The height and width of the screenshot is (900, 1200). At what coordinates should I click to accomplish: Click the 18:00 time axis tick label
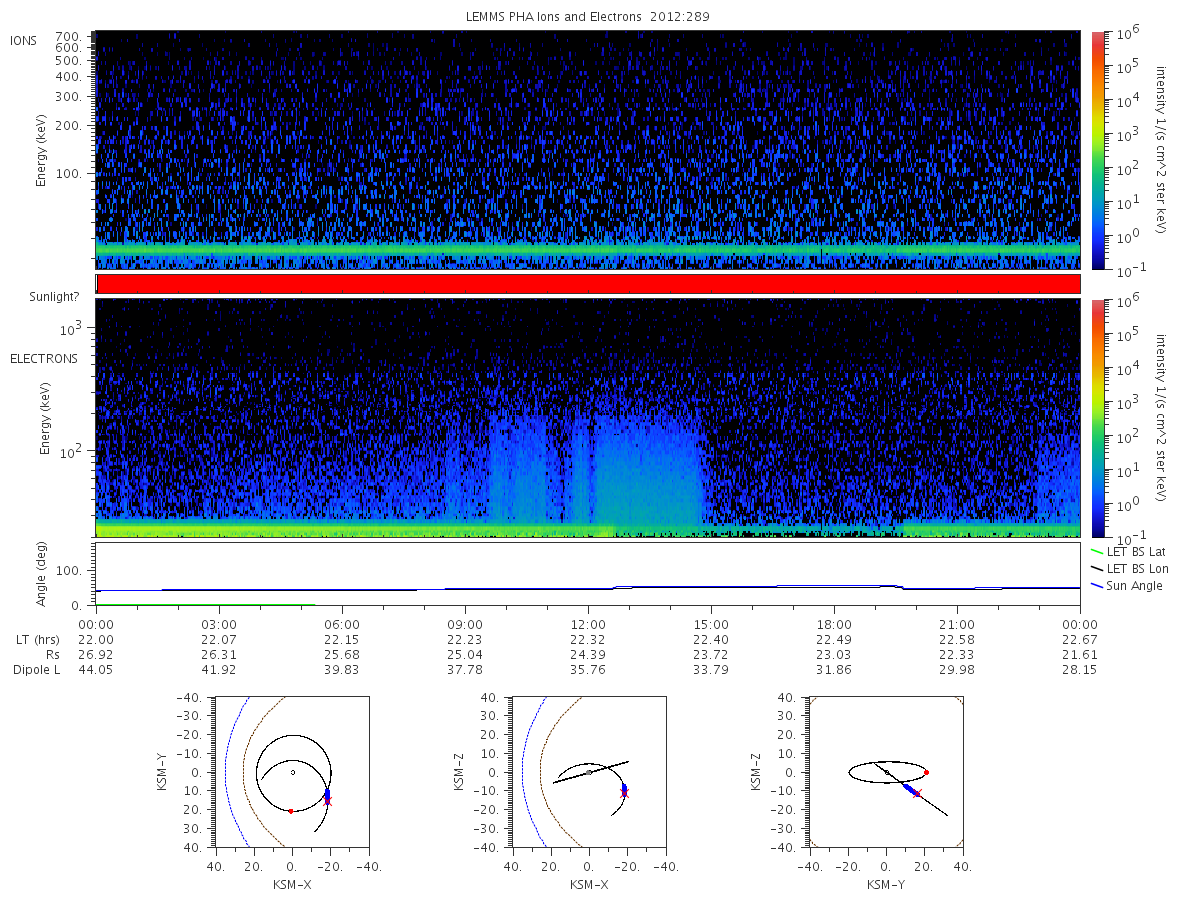pyautogui.click(x=834, y=624)
